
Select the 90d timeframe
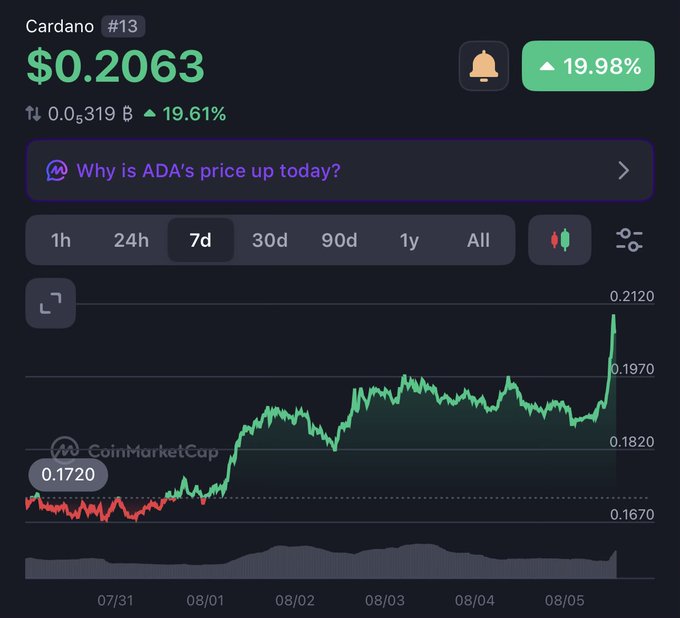click(x=339, y=240)
